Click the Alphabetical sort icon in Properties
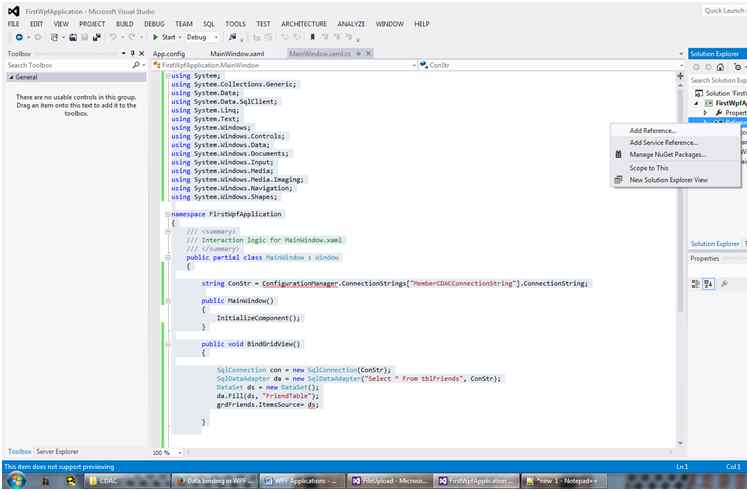The width and height of the screenshot is (747, 491). 709,283
